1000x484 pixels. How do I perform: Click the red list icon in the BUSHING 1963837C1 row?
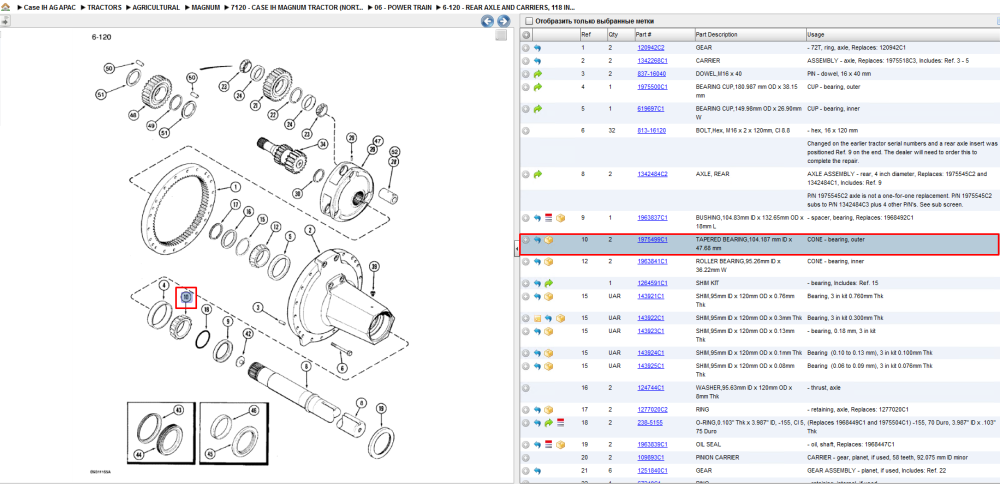coord(548,218)
